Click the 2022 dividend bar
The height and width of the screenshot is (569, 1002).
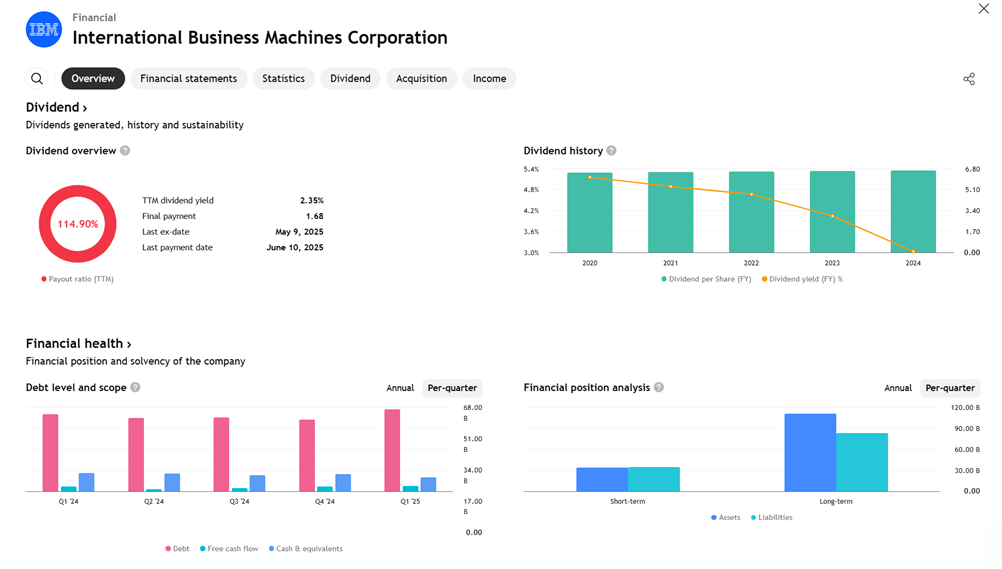(752, 212)
